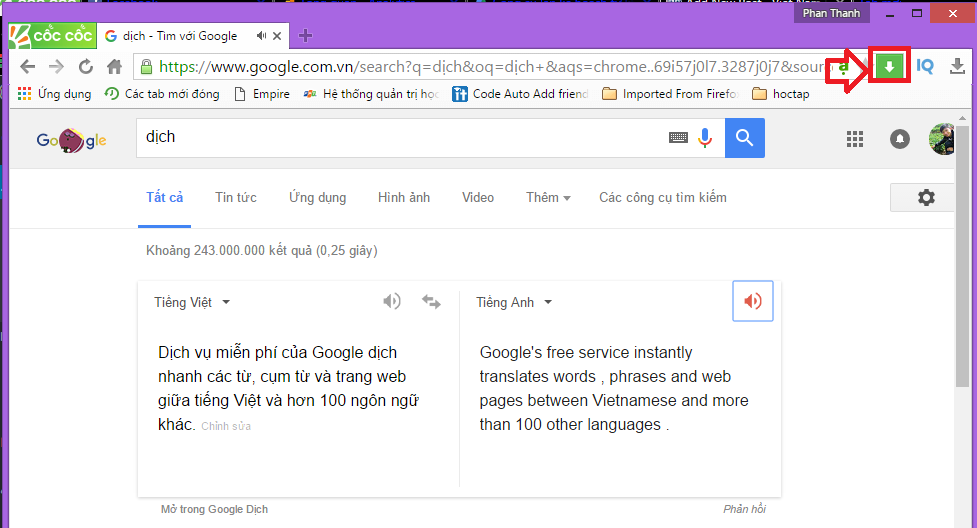Click the secure padlock icon in the address bar

point(146,66)
